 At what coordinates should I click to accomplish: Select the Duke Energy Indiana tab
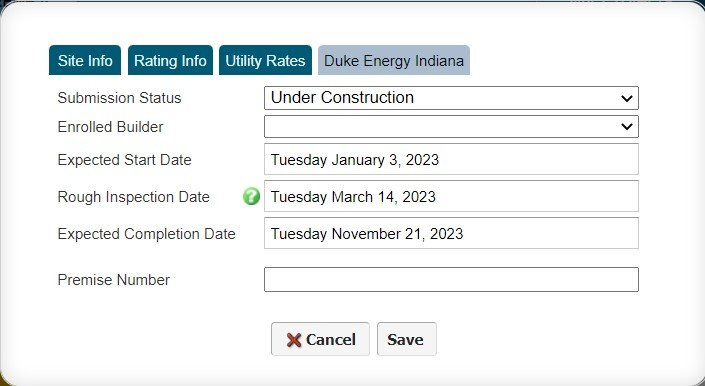coord(394,60)
